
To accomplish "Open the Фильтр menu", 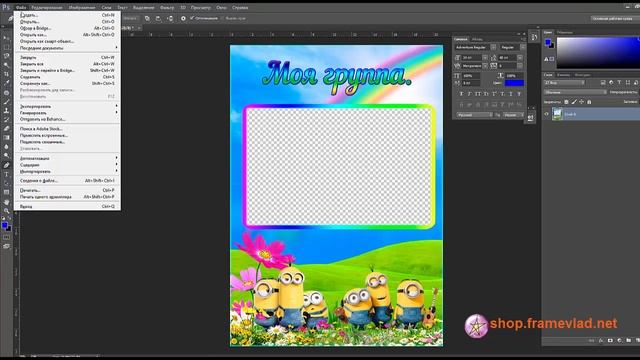I will (x=167, y=7).
